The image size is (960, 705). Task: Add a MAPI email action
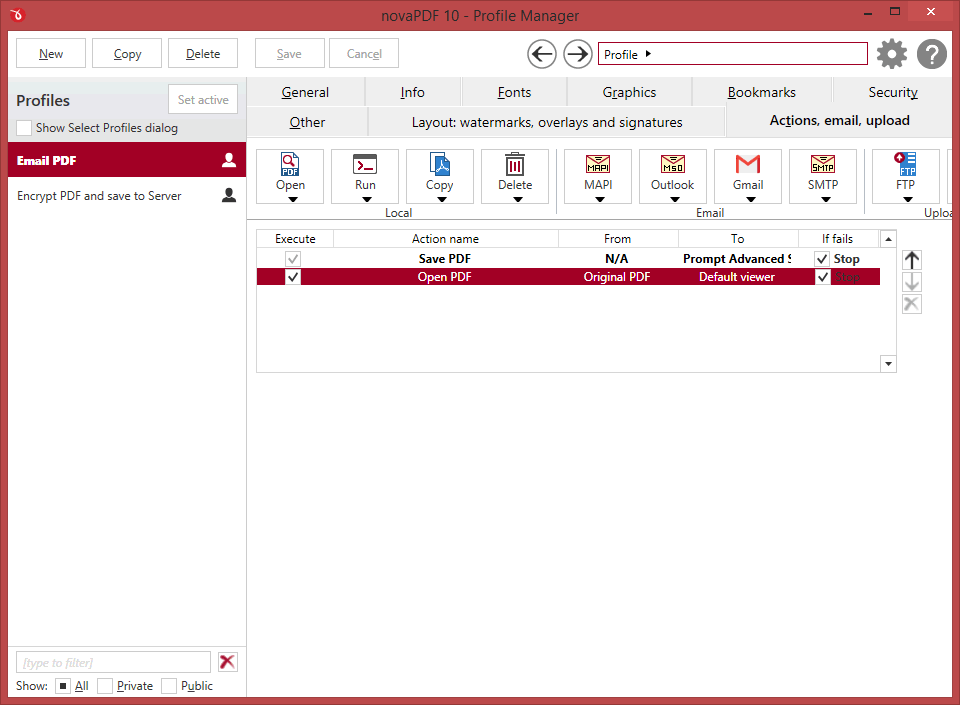click(598, 176)
